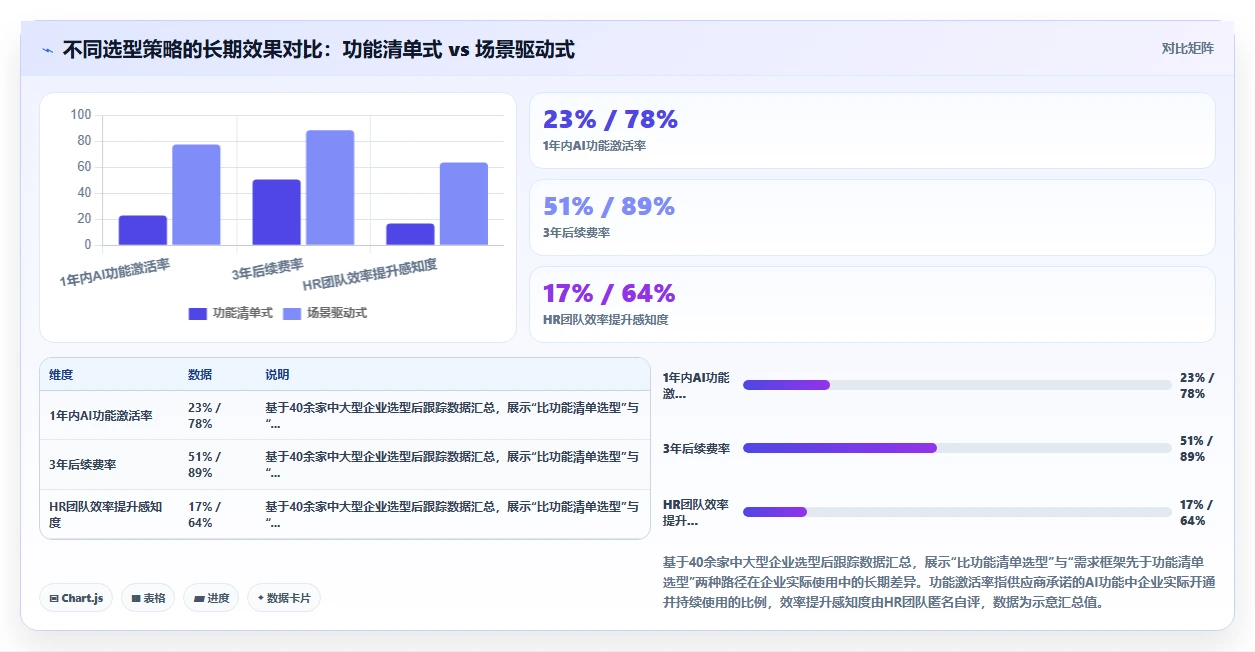Select the light bar for 3年后续费率

[x=330, y=187]
